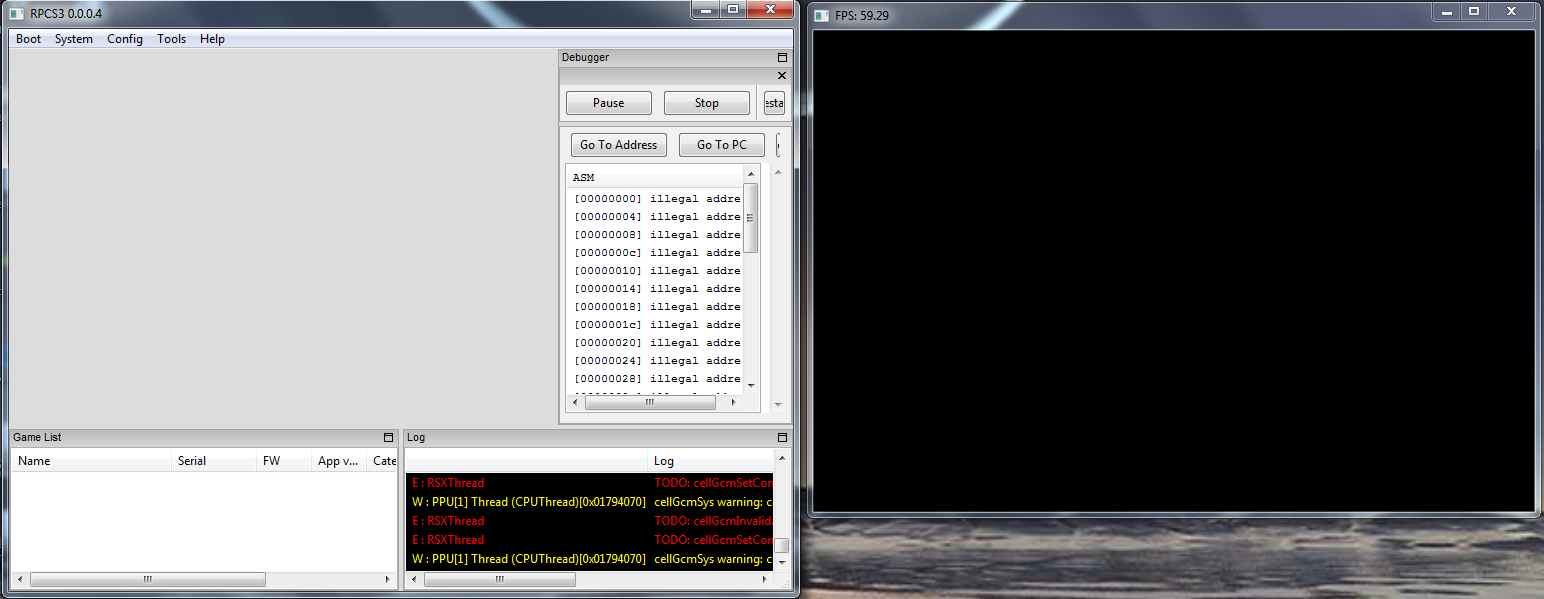Select first W : PPU[1] Thread log entry
Viewport: 1544px width, 599px height.
coord(589,502)
